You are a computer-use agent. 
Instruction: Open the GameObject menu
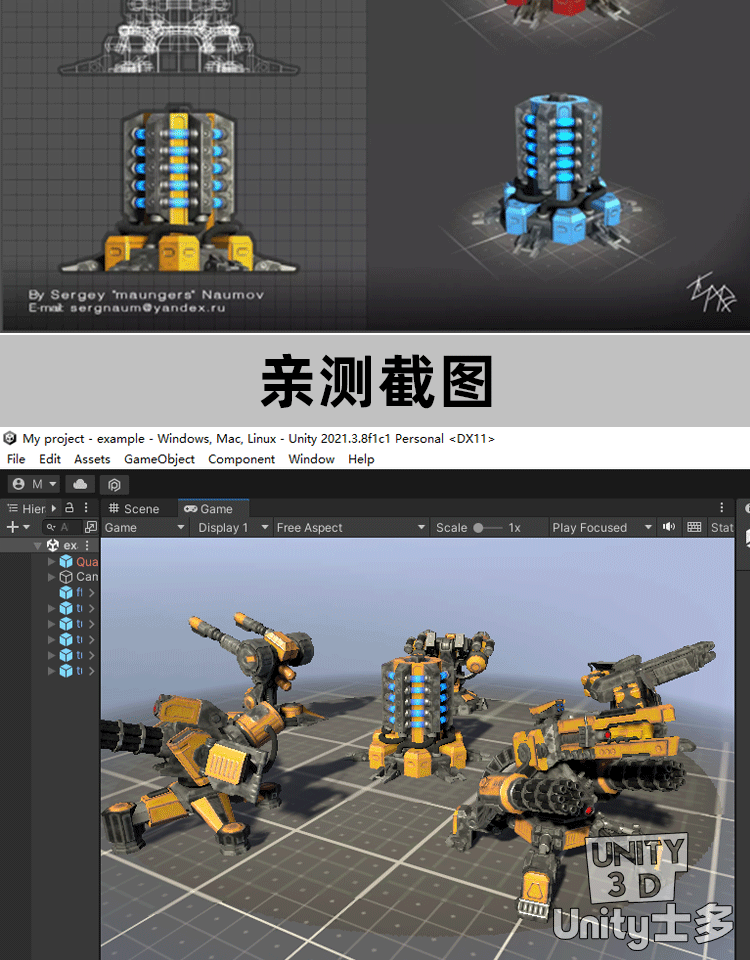[x=159, y=459]
